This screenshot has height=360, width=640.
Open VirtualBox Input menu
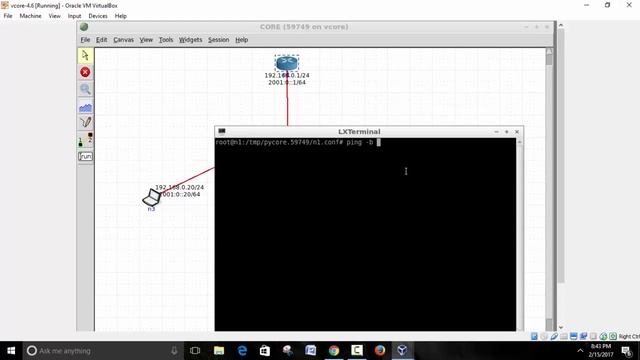pos(74,16)
